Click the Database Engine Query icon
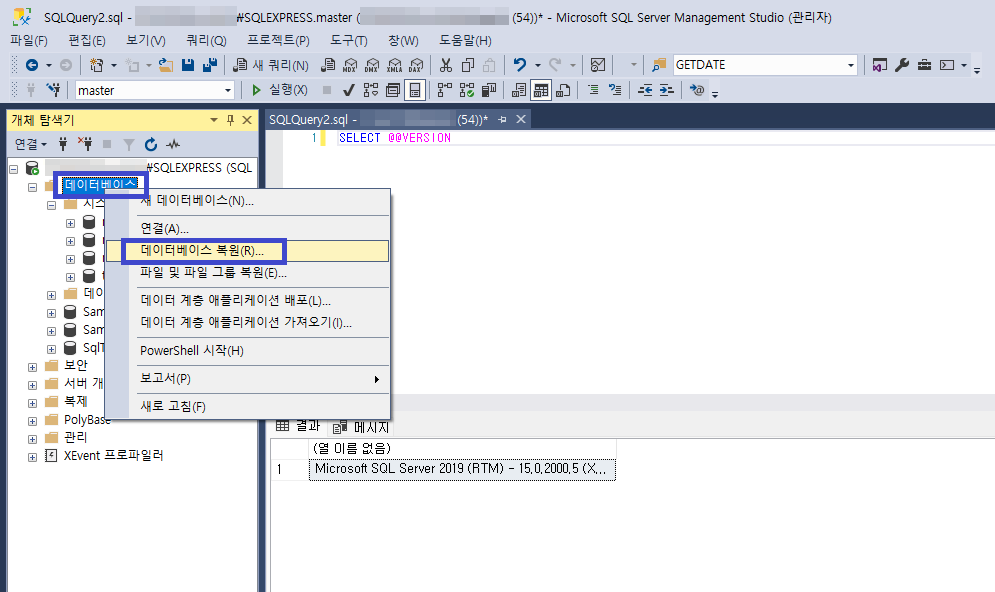The image size is (995, 592). [x=328, y=65]
